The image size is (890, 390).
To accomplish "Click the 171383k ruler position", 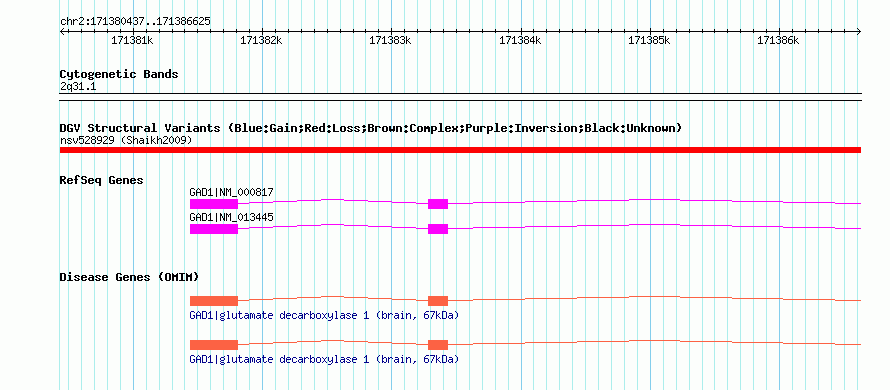I will pos(390,40).
